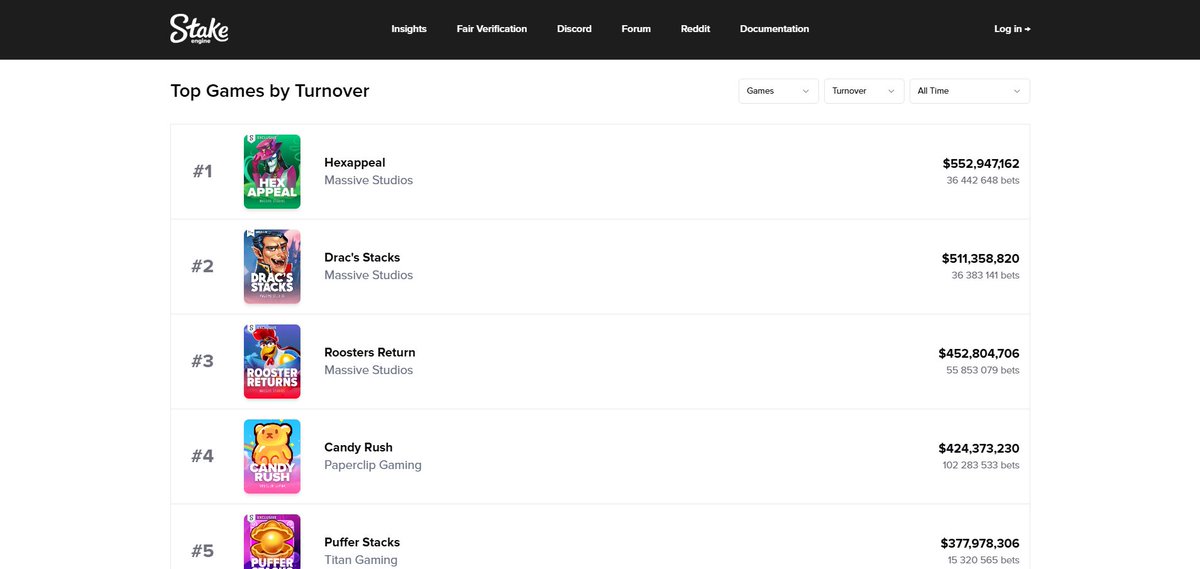Click Massive Studios under Drac's Stacks
Viewport: 1200px width, 569px height.
point(368,276)
